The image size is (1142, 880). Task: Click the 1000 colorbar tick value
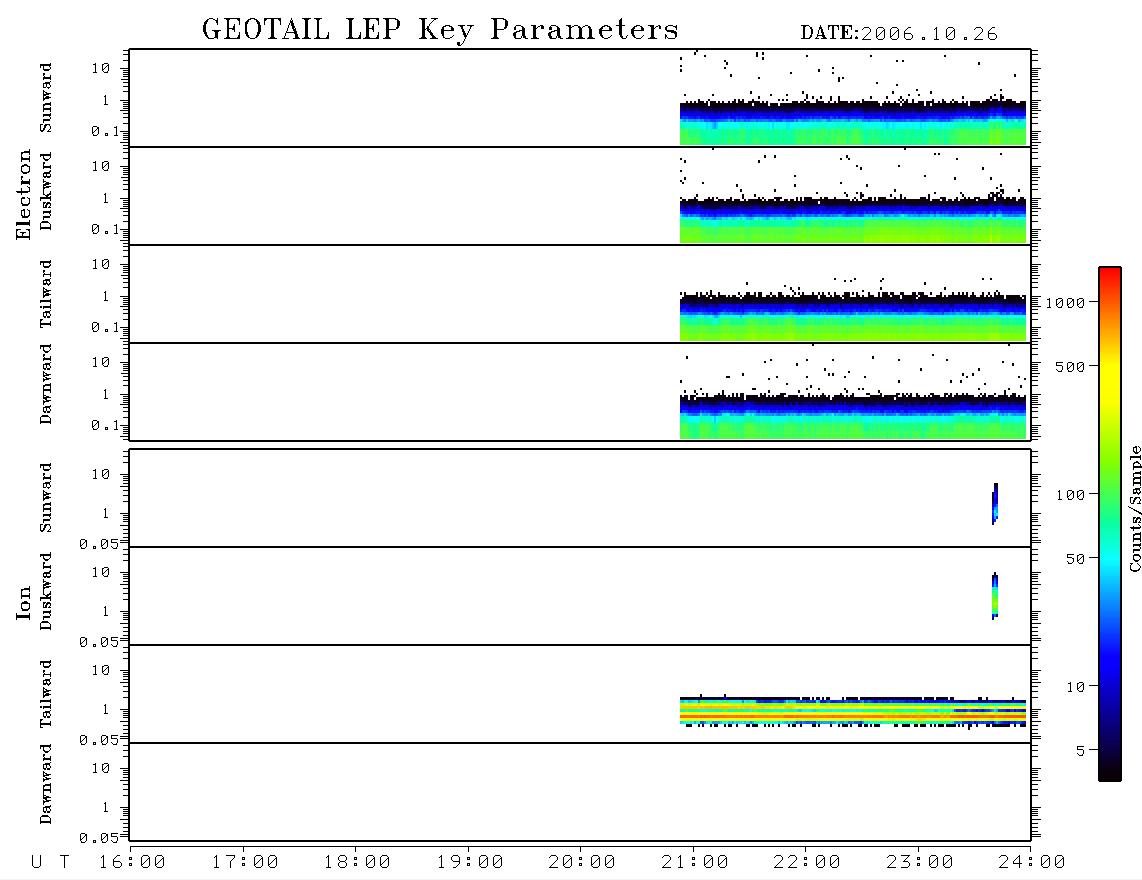[1065, 303]
